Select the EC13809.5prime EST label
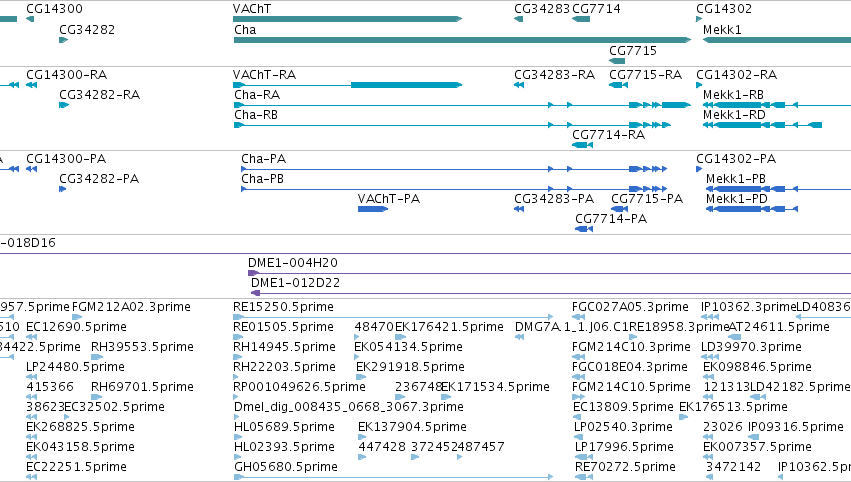The height and width of the screenshot is (482, 851). coord(623,408)
